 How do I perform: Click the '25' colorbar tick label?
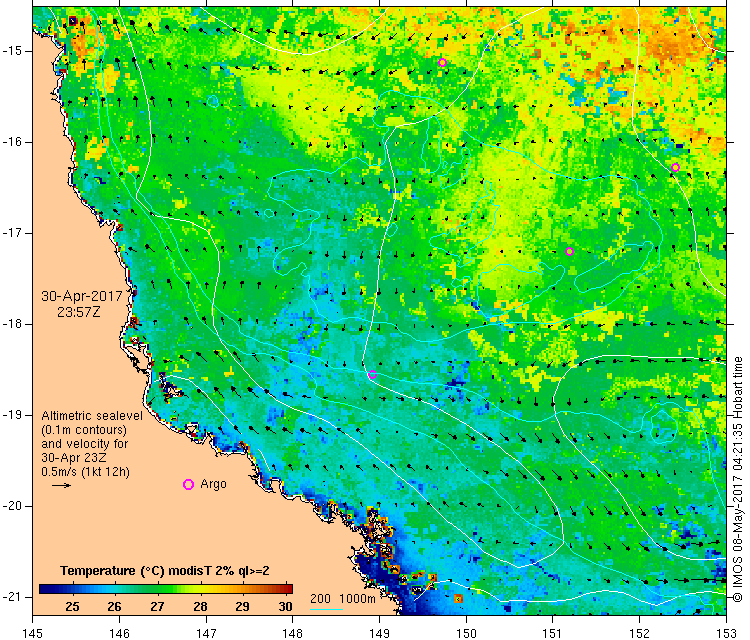coord(72,607)
